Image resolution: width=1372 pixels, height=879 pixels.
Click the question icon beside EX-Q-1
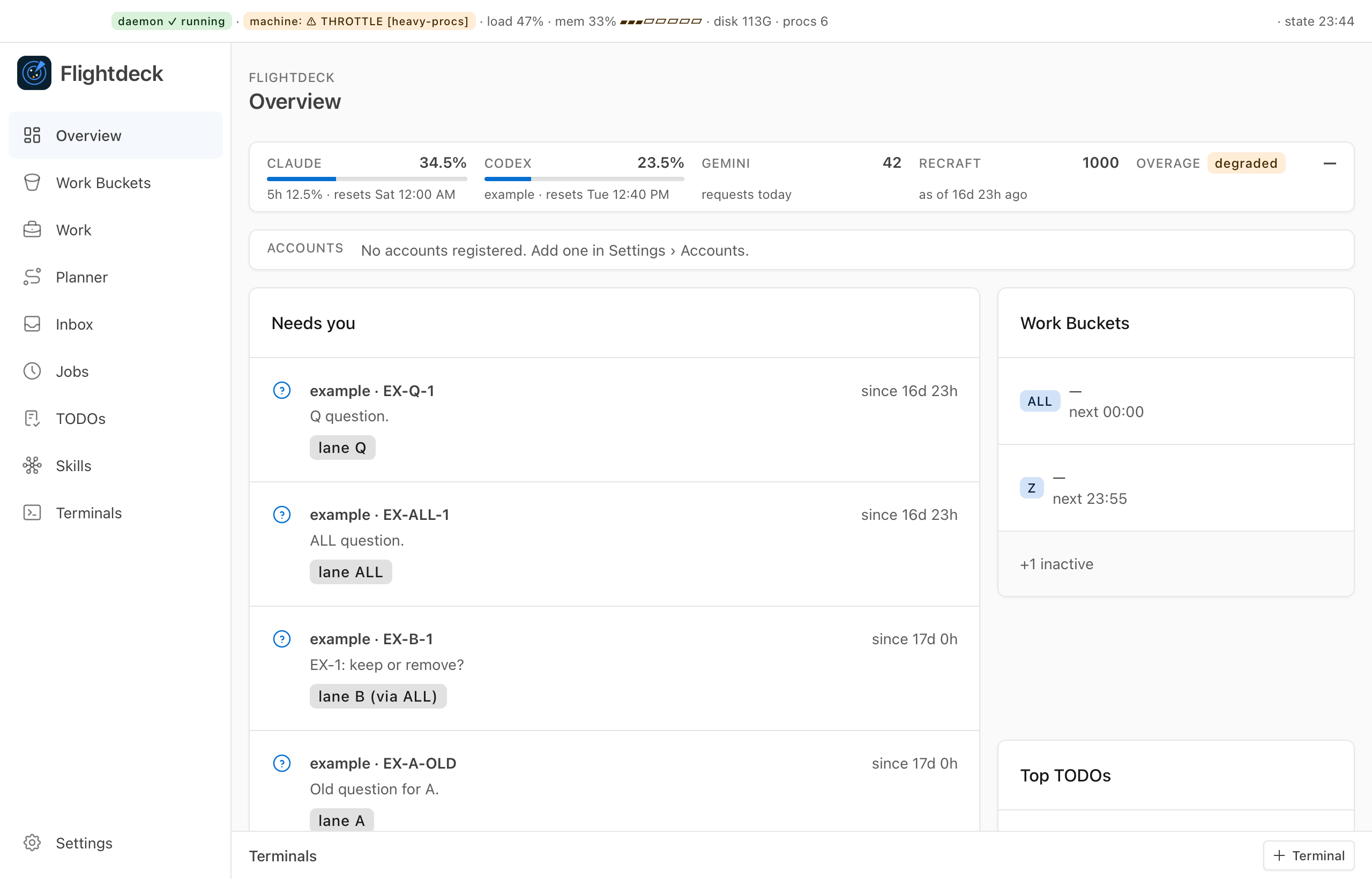click(x=282, y=390)
